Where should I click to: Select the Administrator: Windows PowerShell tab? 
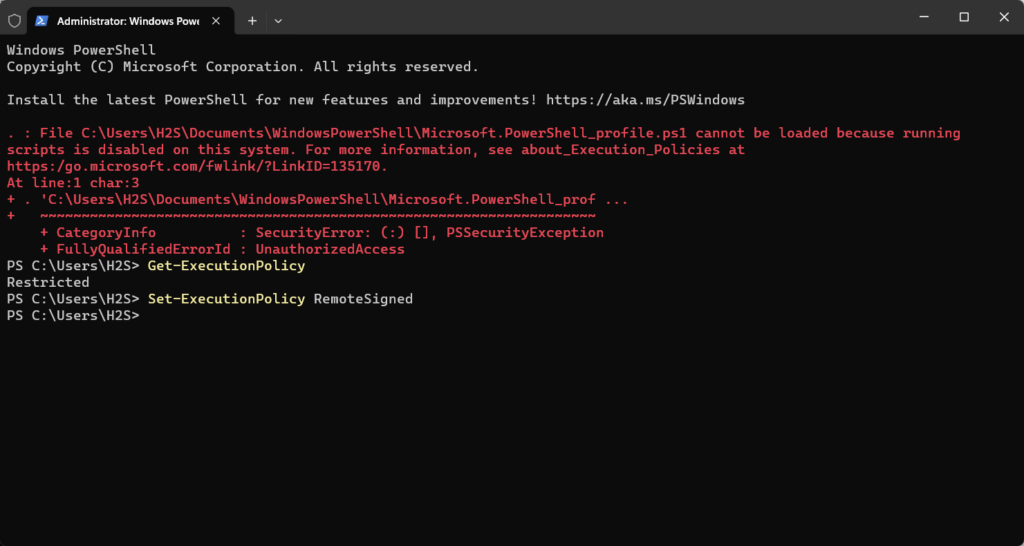coord(126,20)
